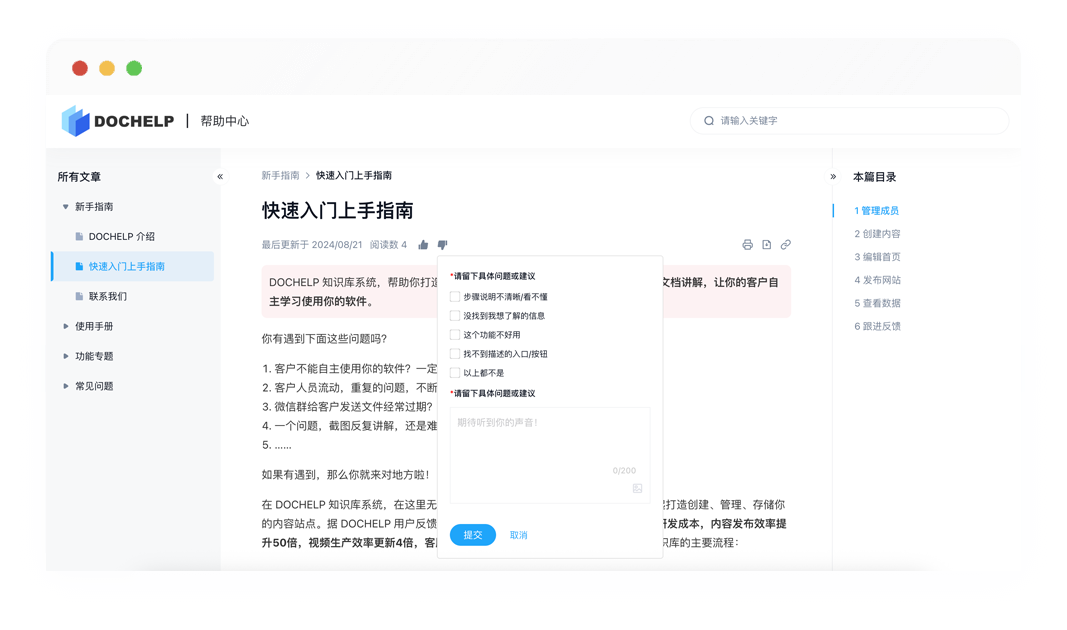Jump to '2 创建内容' in outline

(877, 234)
